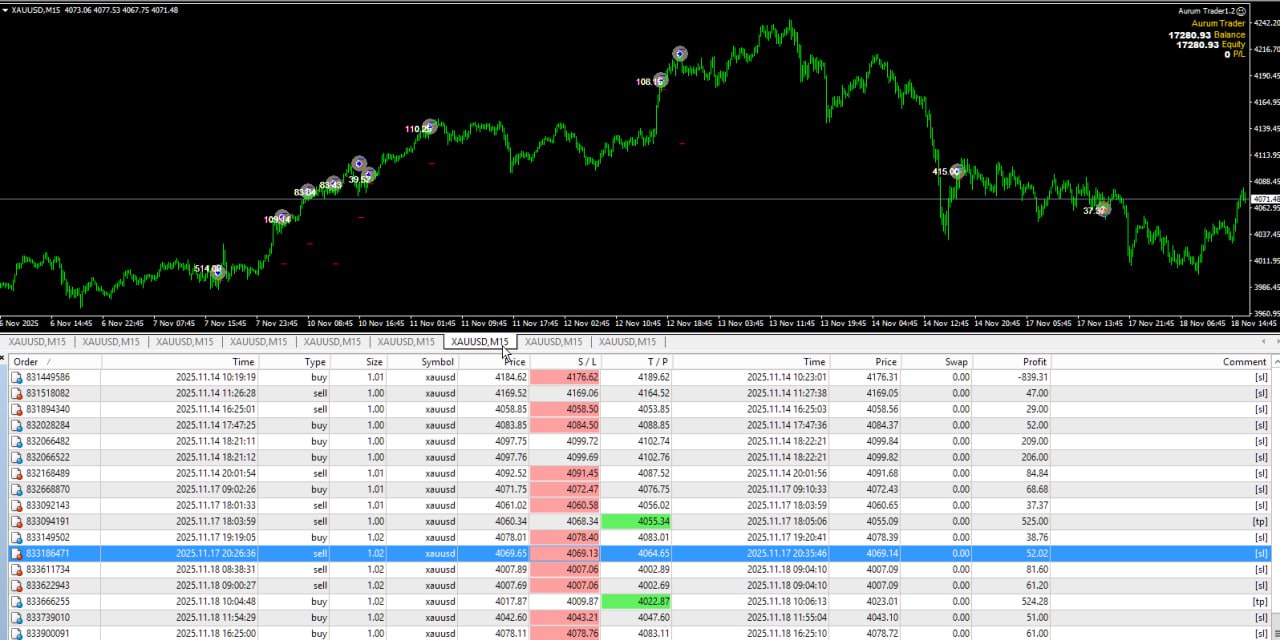Click the close time 2025.11.18 16:25:10
This screenshot has width=1280, height=640.
pyautogui.click(x=787, y=634)
